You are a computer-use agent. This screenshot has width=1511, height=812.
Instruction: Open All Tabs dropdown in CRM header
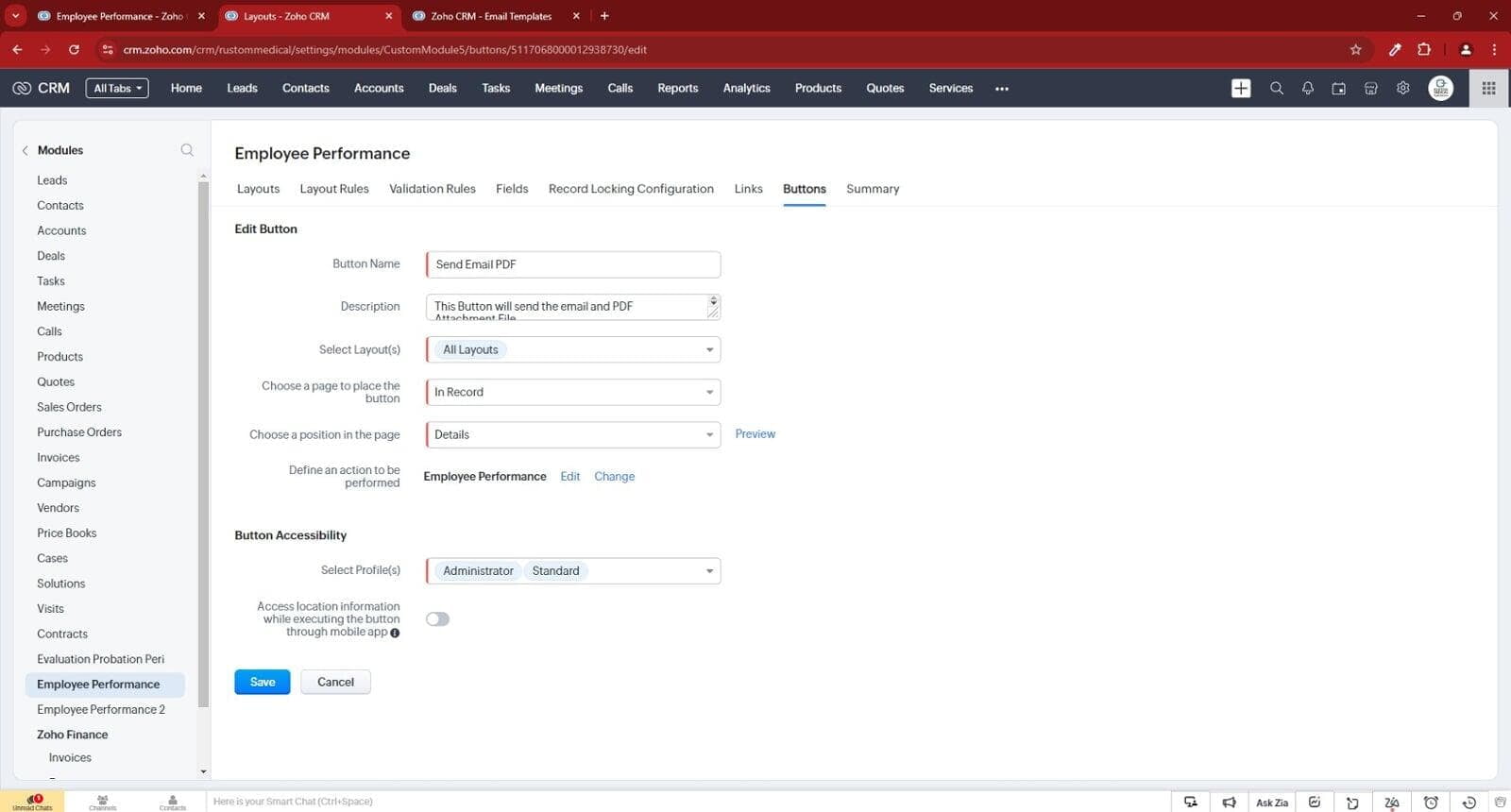pos(117,88)
